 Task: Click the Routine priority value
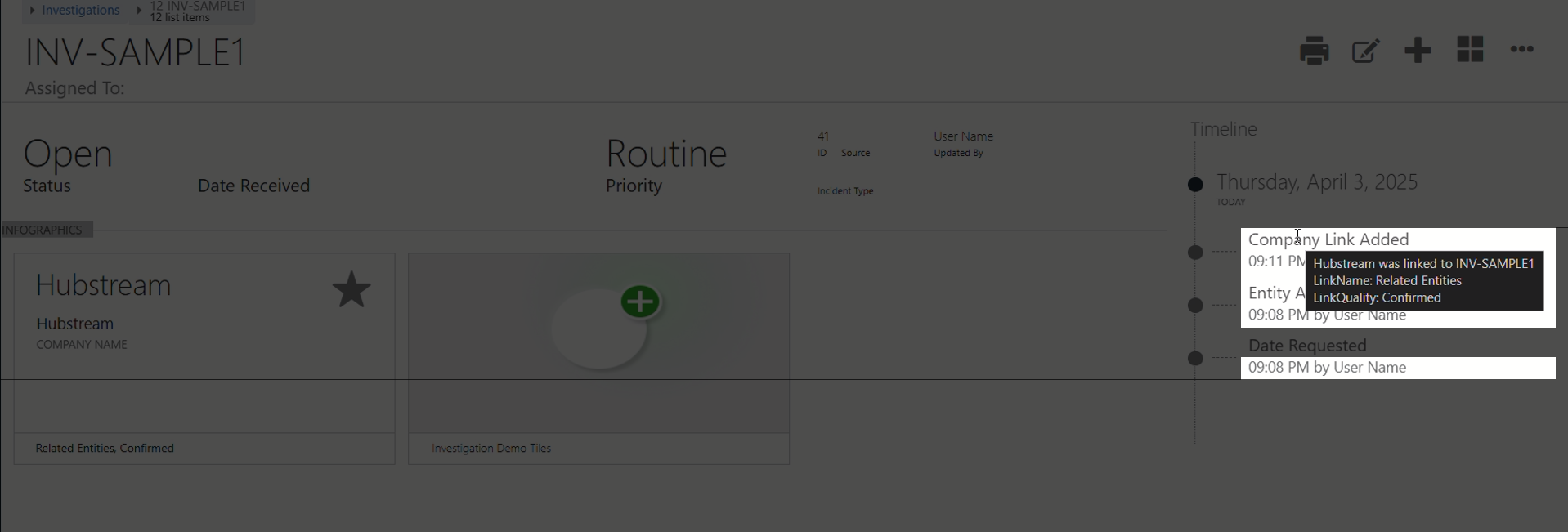[666, 154]
